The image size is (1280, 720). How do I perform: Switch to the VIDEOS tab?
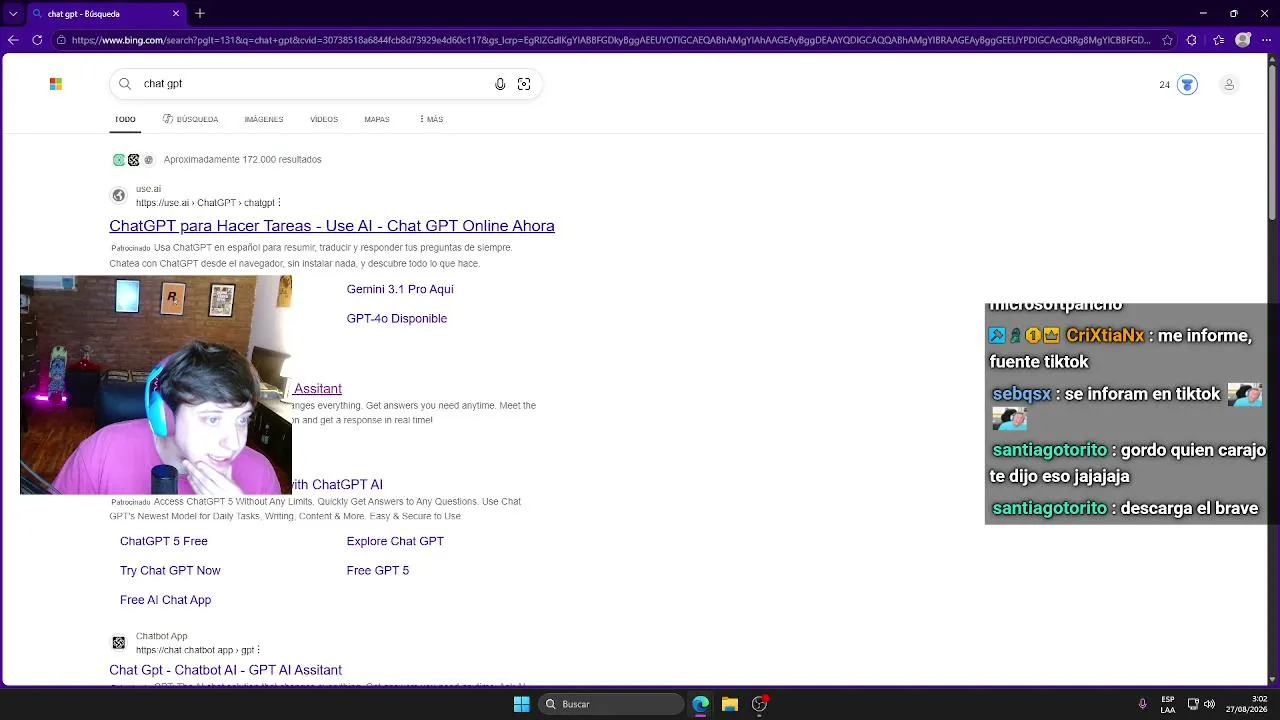tap(324, 119)
